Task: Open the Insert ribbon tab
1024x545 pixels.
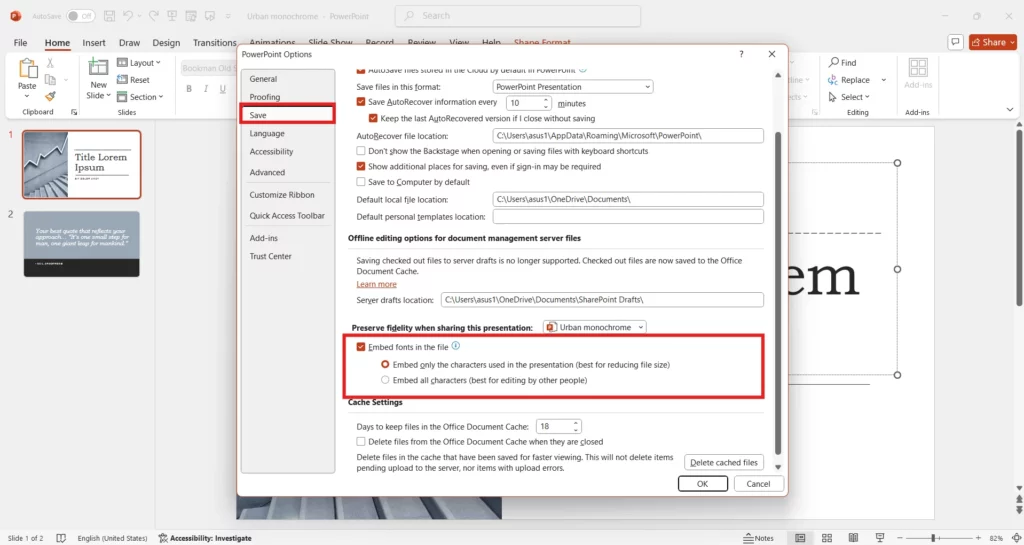Action: [94, 43]
